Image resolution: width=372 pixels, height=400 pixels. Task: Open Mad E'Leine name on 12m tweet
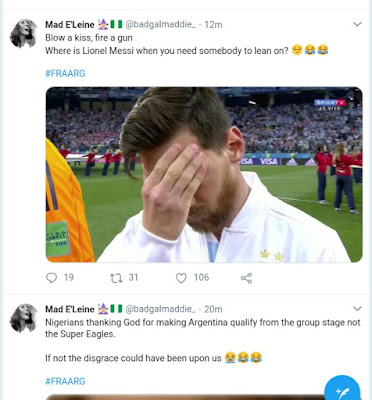[x=70, y=25]
